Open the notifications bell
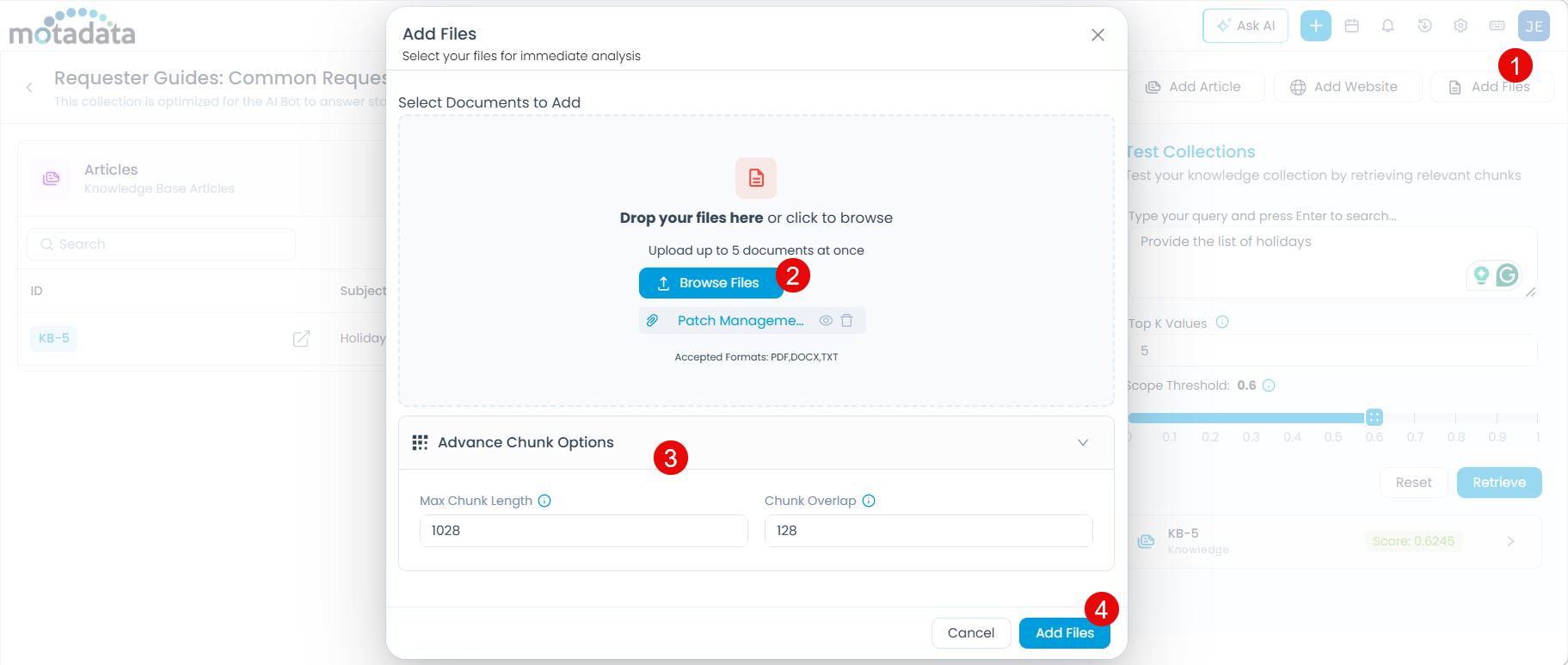Viewport: 1568px width, 665px height. [1387, 26]
